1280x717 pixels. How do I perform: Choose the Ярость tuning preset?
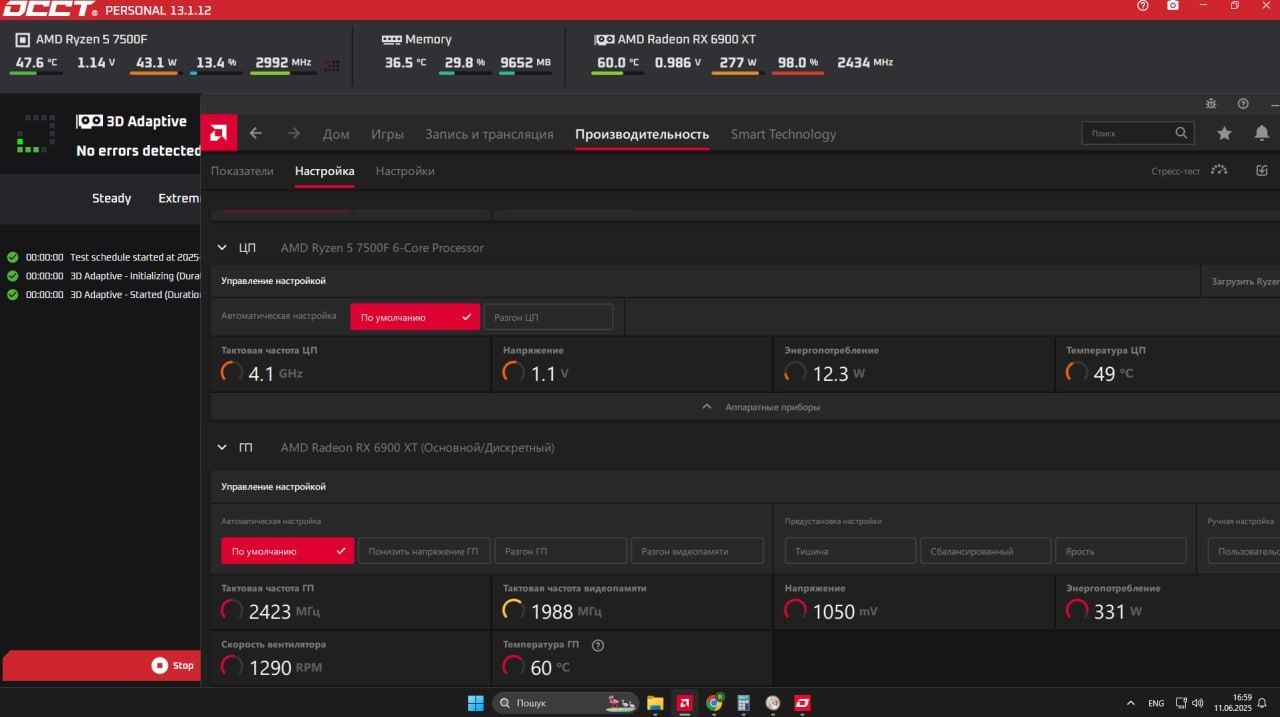(x=1121, y=551)
